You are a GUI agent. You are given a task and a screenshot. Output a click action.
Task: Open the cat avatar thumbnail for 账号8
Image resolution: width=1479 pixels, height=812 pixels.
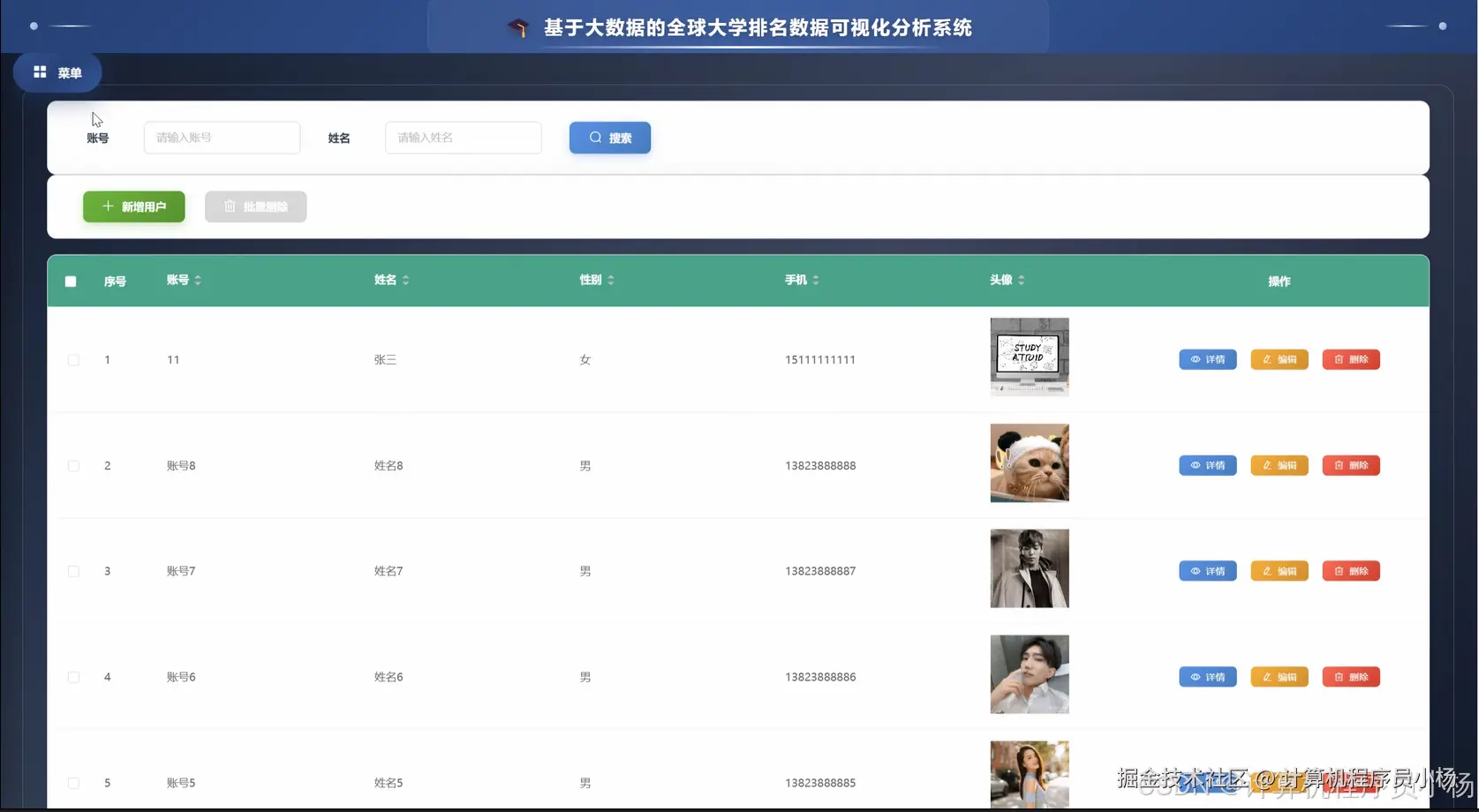coord(1029,462)
